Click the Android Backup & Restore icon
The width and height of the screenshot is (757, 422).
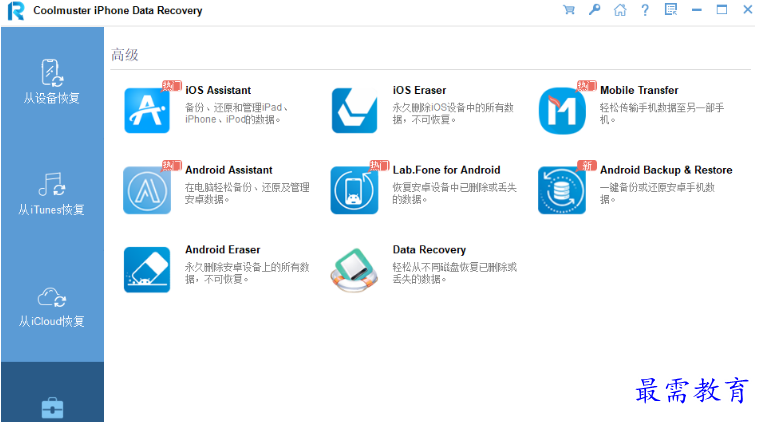click(x=562, y=190)
